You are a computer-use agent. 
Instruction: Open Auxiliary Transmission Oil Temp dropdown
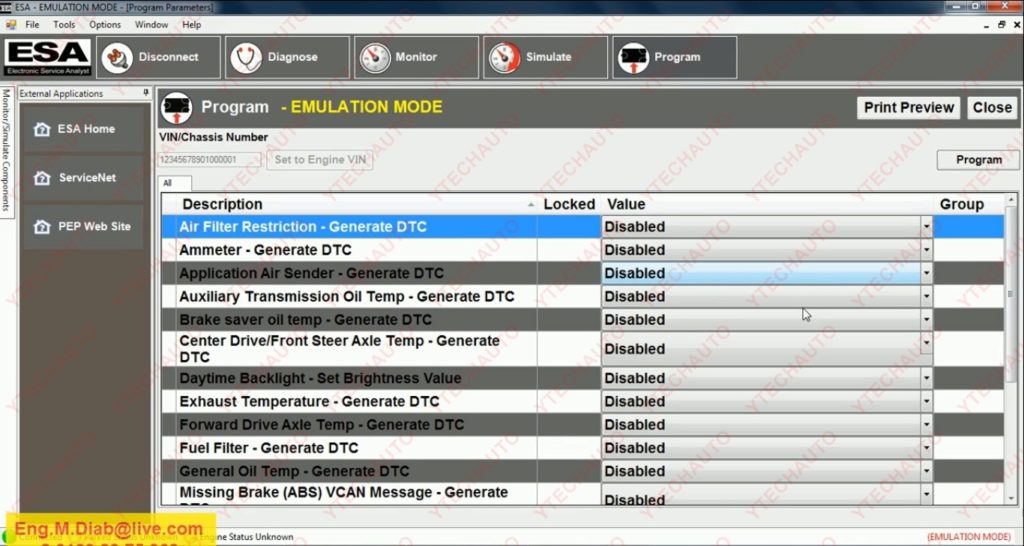pyautogui.click(x=926, y=297)
